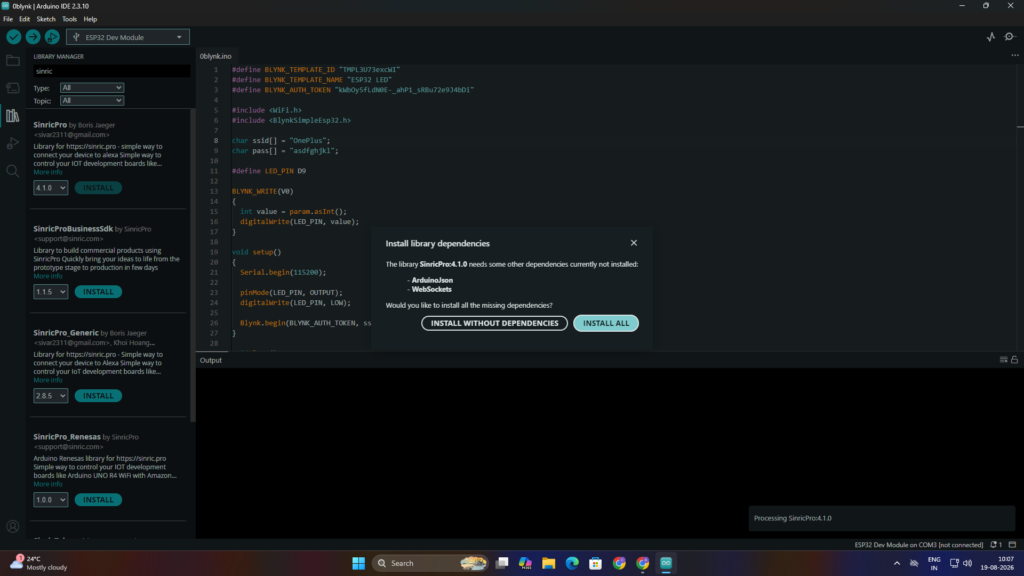Click the library search field containing sinric
The width and height of the screenshot is (1024, 576).
[x=111, y=71]
